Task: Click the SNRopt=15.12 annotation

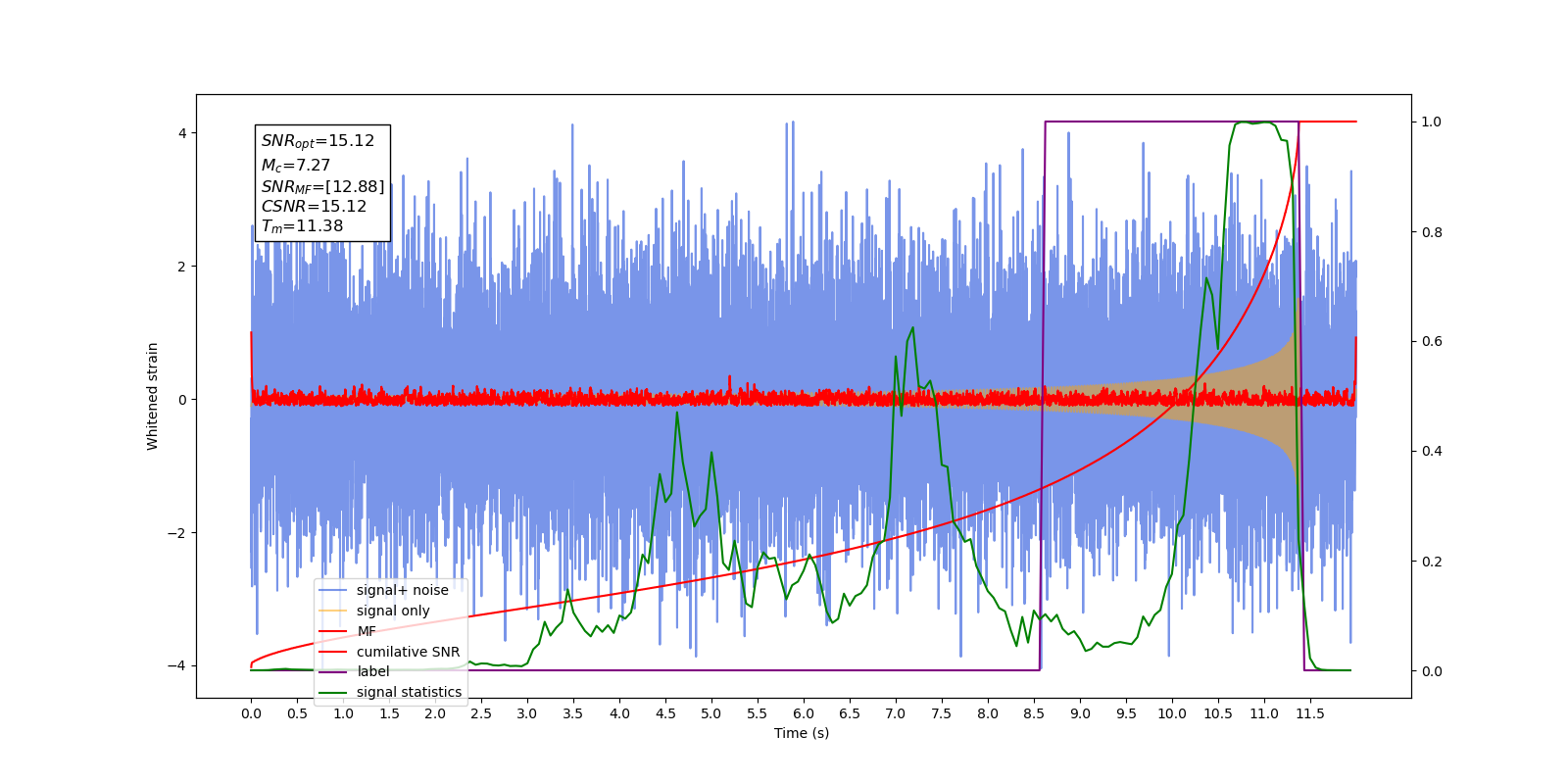Action: point(318,141)
